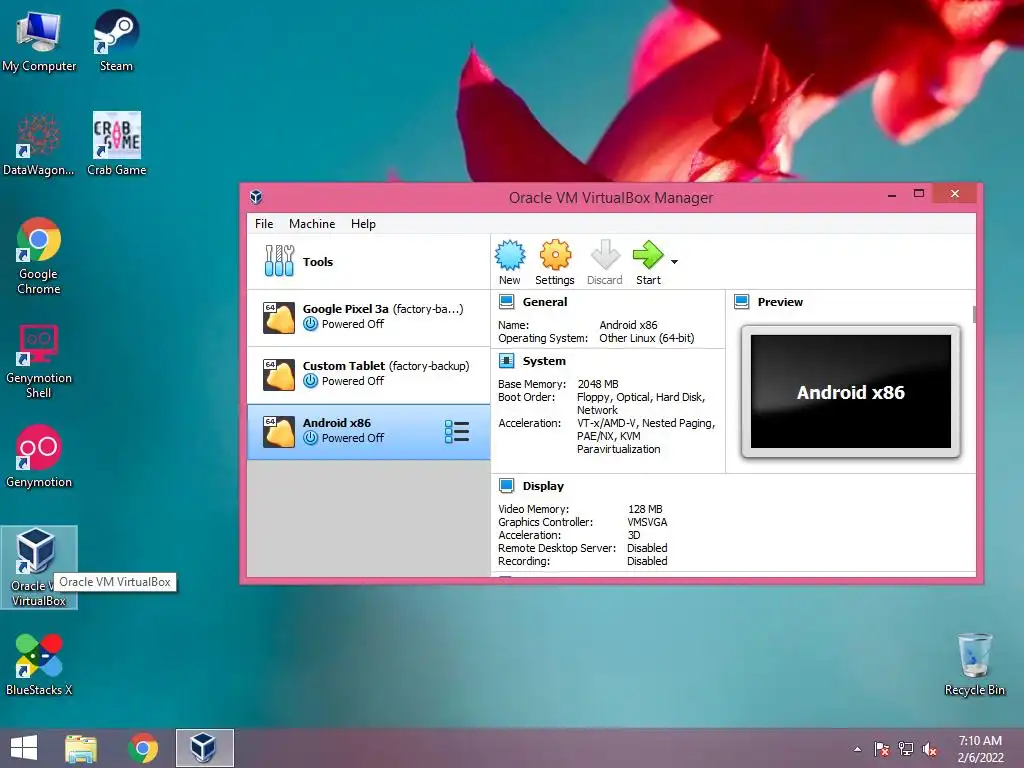Click the taskbar clock showing 7:10 AM
1024x768 pixels.
point(980,749)
